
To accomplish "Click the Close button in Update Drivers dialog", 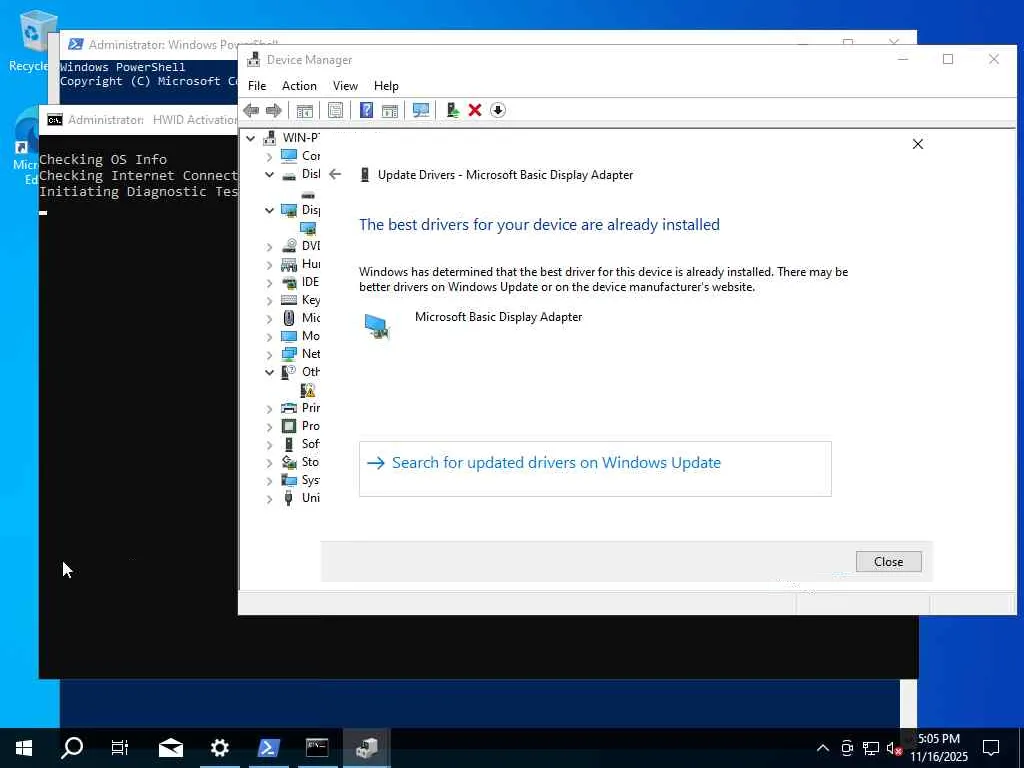I will tap(888, 562).
